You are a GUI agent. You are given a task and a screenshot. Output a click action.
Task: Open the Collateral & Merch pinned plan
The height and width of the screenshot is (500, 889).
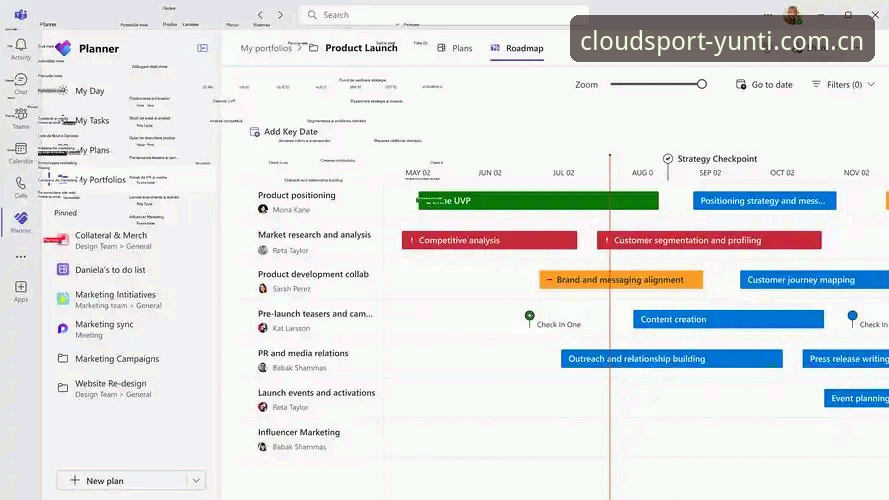pyautogui.click(x=111, y=240)
